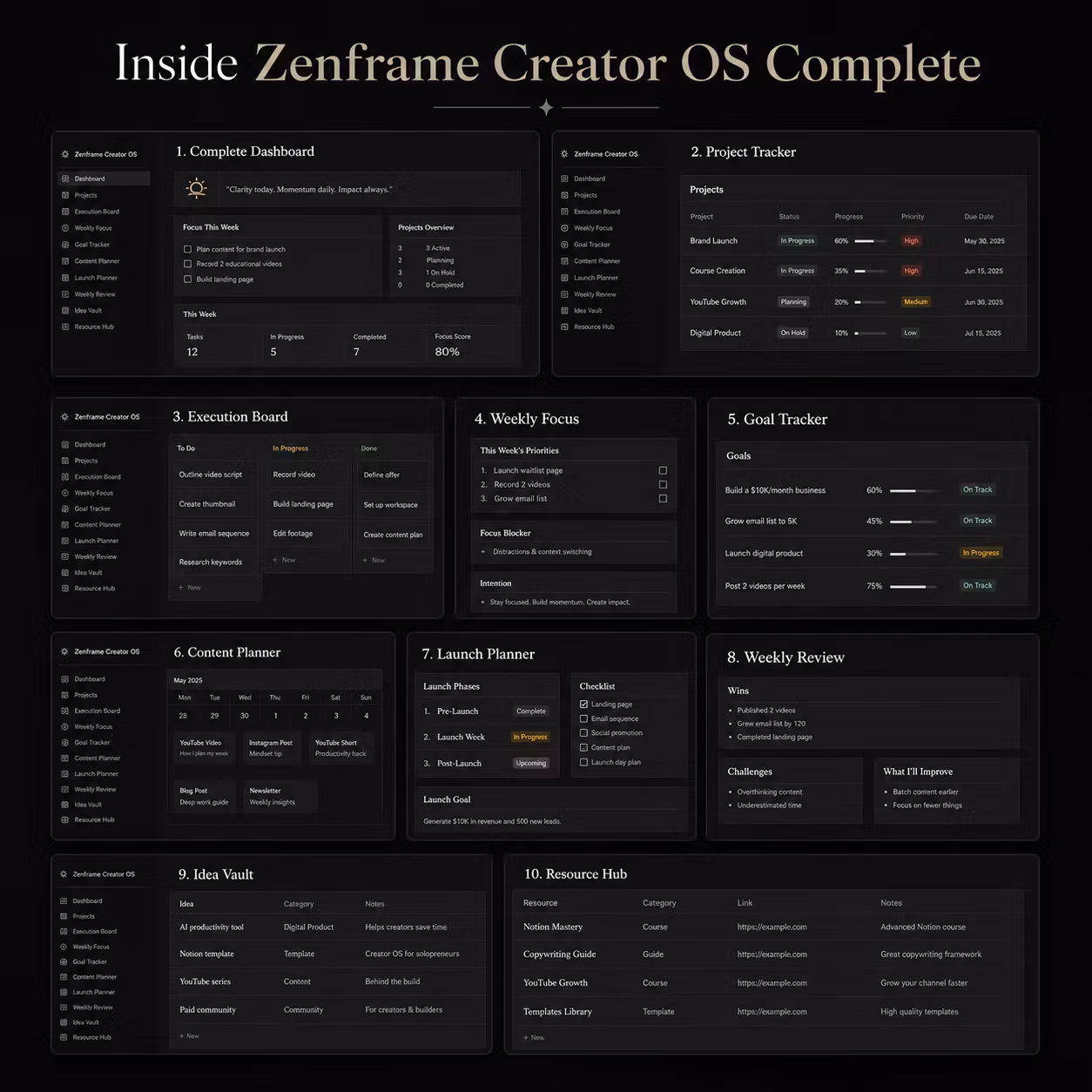Click the gear icon in Project Tracker panel header

pyautogui.click(x=564, y=154)
